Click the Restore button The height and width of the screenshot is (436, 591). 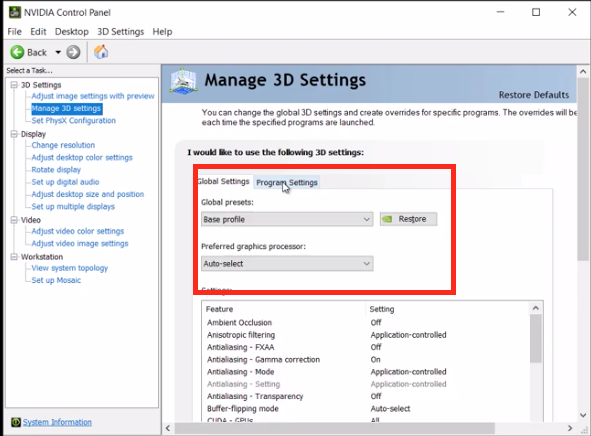point(409,219)
